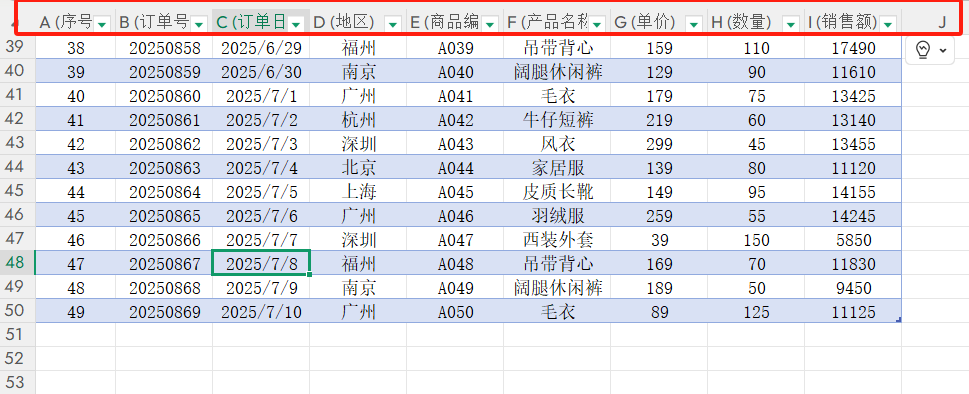The width and height of the screenshot is (969, 394).
Task: Select product code A047
Action: 455,240
